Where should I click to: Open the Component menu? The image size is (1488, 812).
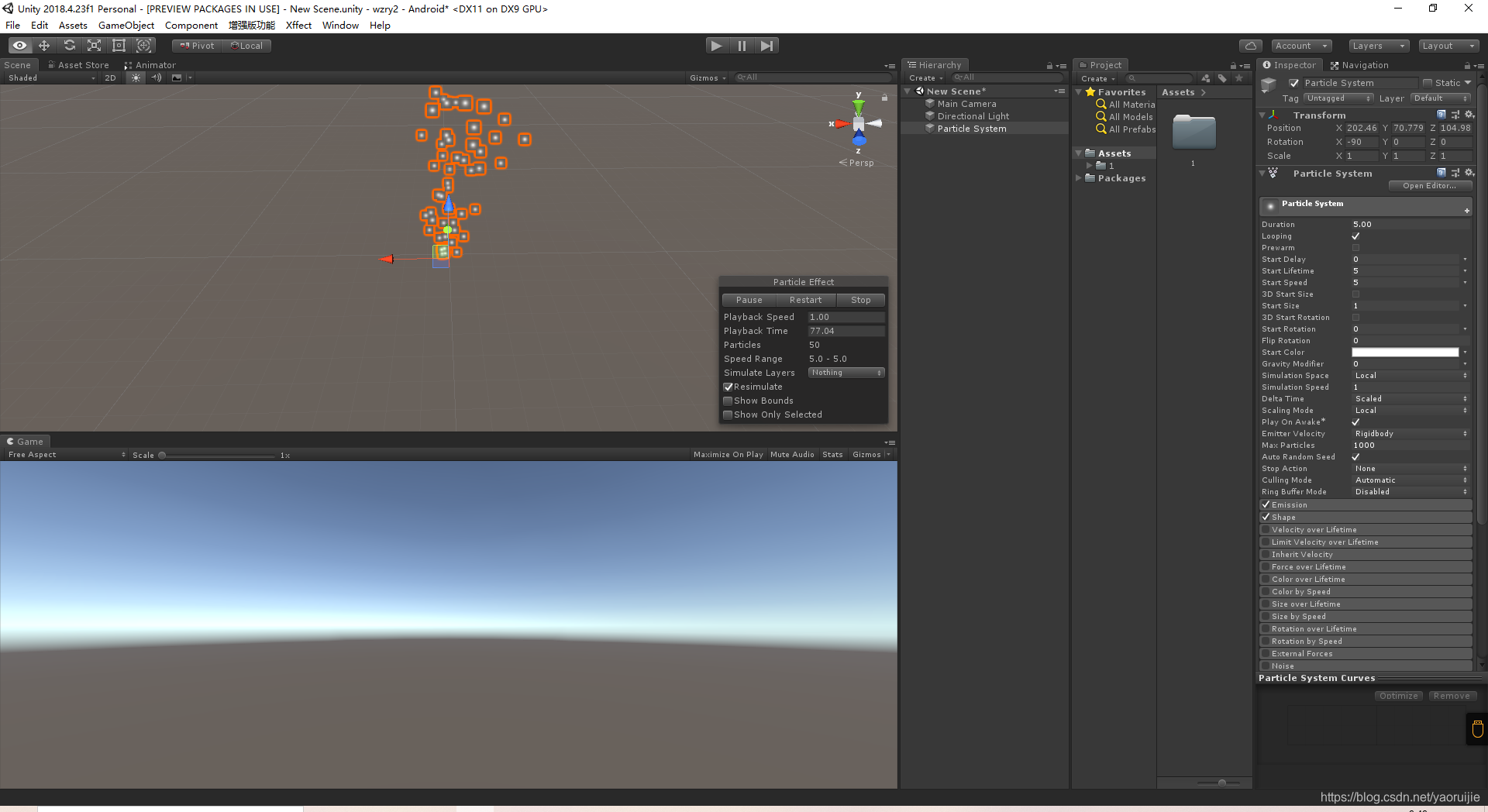click(191, 26)
